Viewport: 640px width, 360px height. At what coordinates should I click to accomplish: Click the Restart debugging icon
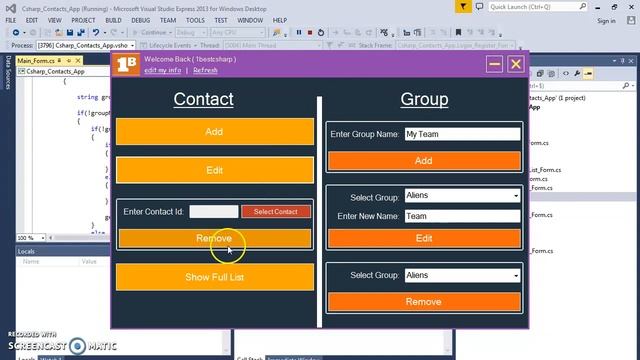pyautogui.click(x=321, y=32)
